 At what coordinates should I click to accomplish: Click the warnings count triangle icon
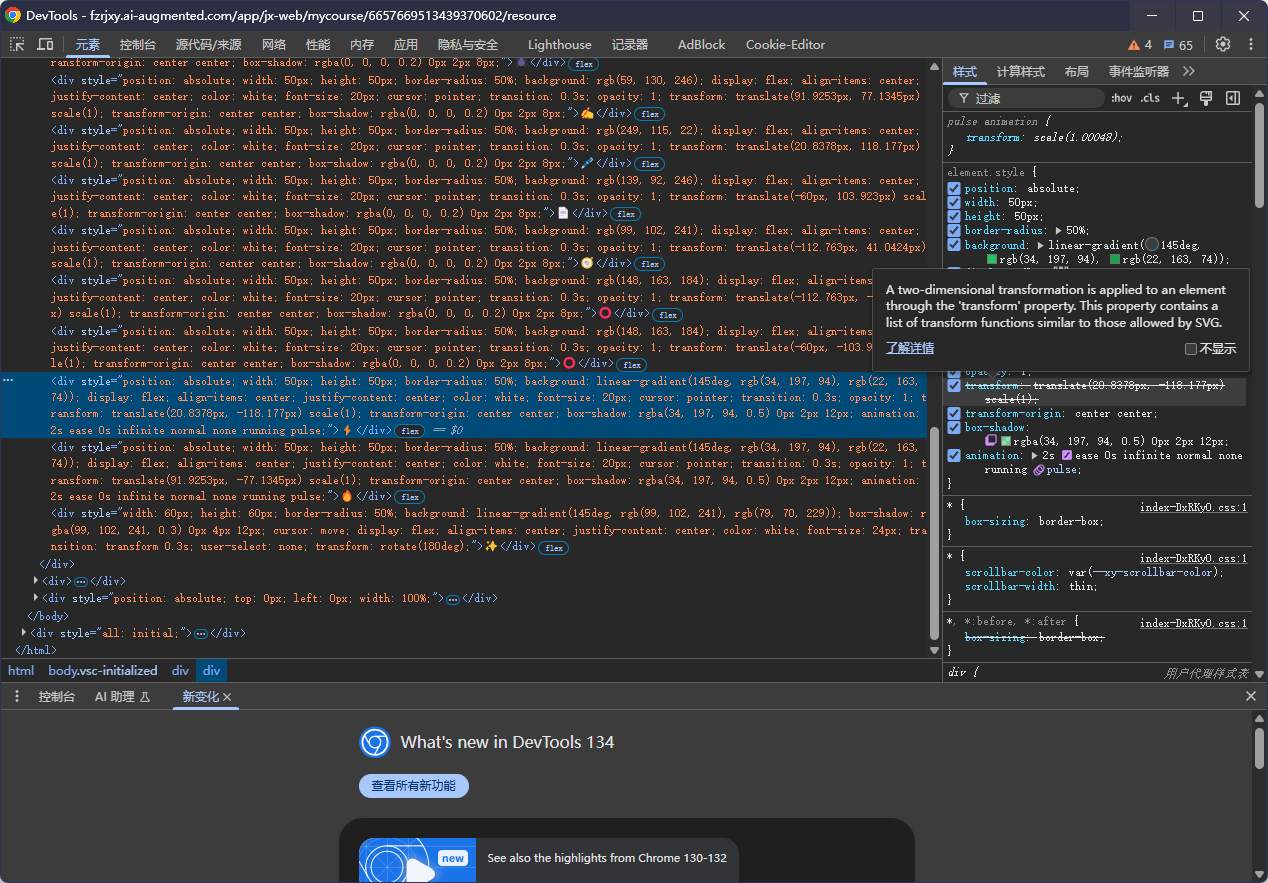point(1134,45)
